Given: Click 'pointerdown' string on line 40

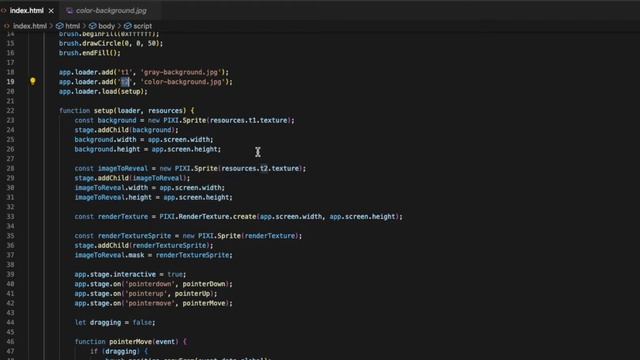Looking at the screenshot, I should (150, 284).
